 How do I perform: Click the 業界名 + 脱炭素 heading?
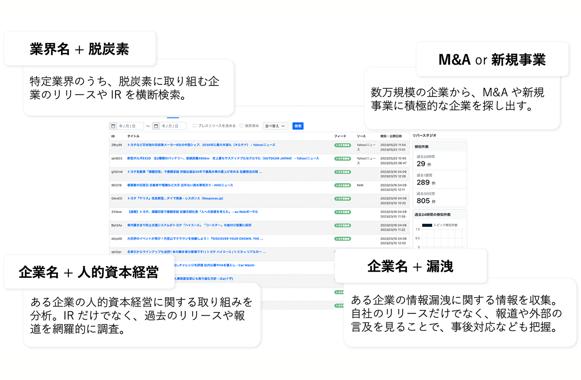pyautogui.click(x=79, y=49)
